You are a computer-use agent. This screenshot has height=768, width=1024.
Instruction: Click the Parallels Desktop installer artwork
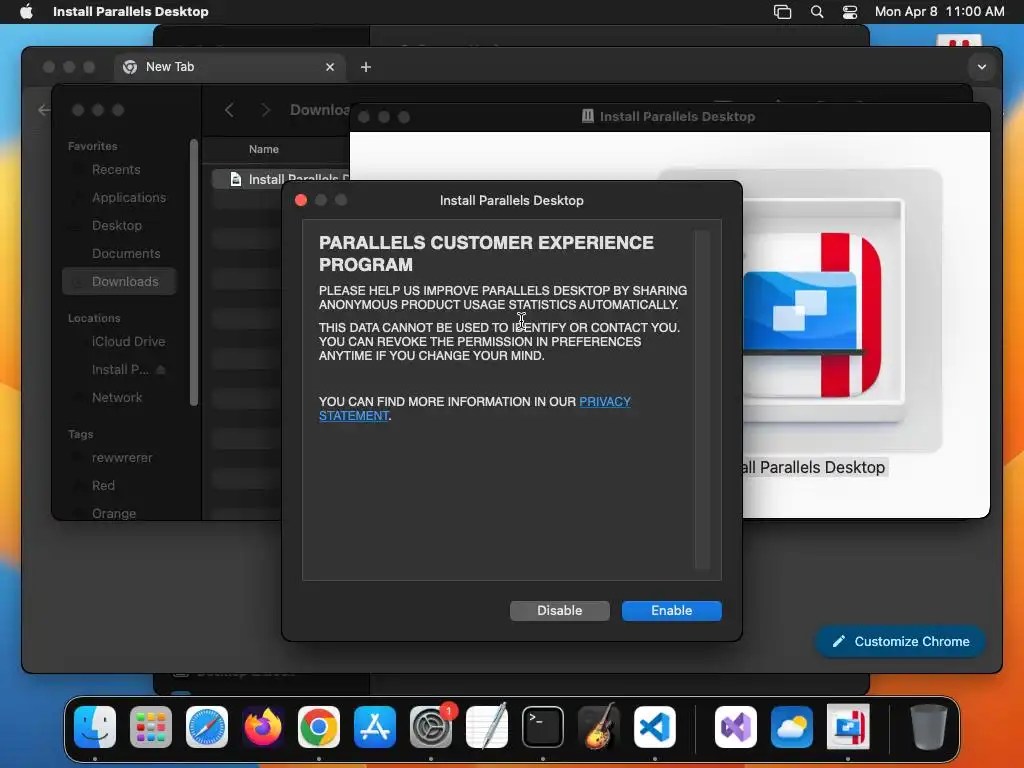point(811,313)
